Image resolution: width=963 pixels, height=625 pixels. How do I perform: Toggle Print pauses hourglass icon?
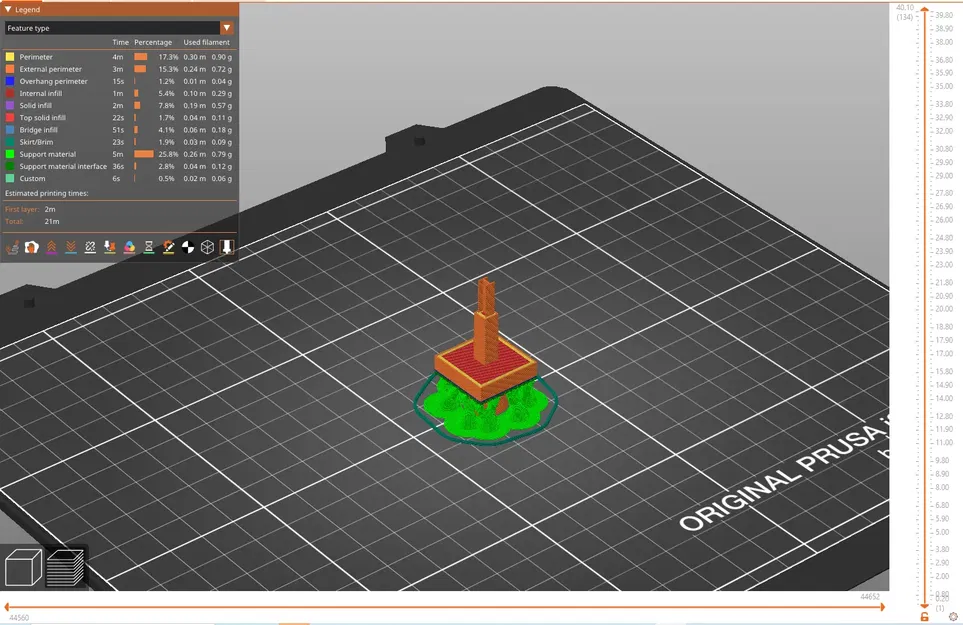(149, 247)
